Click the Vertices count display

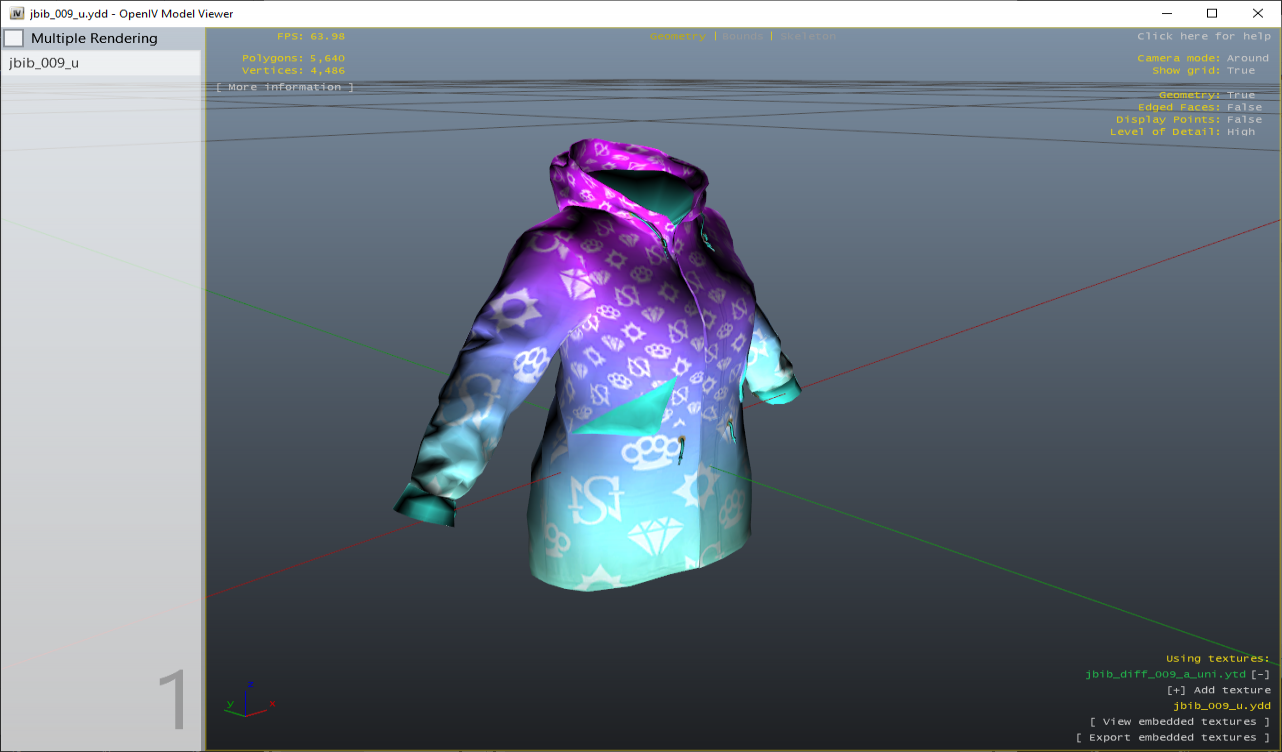click(295, 70)
